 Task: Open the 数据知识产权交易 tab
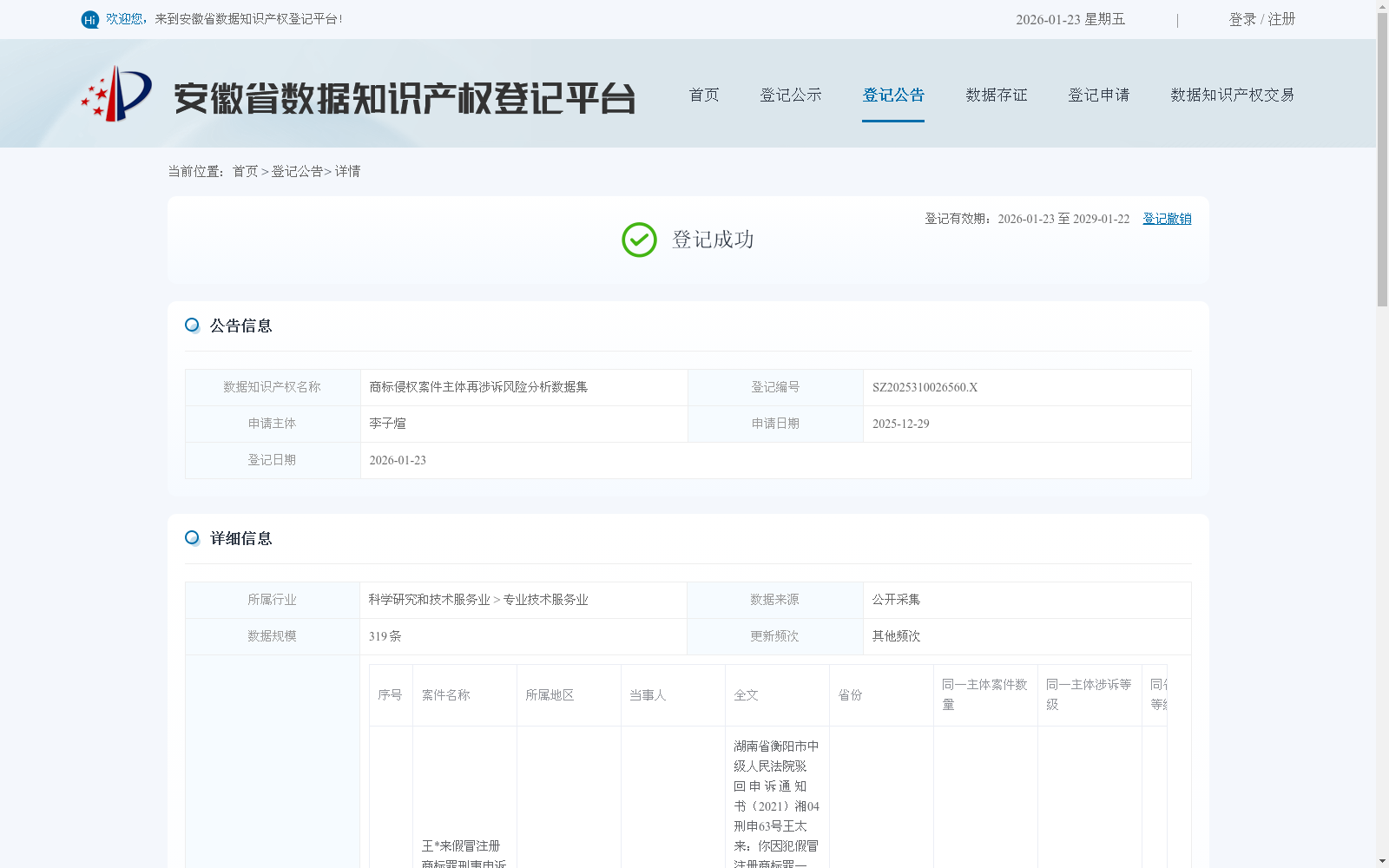point(1233,95)
